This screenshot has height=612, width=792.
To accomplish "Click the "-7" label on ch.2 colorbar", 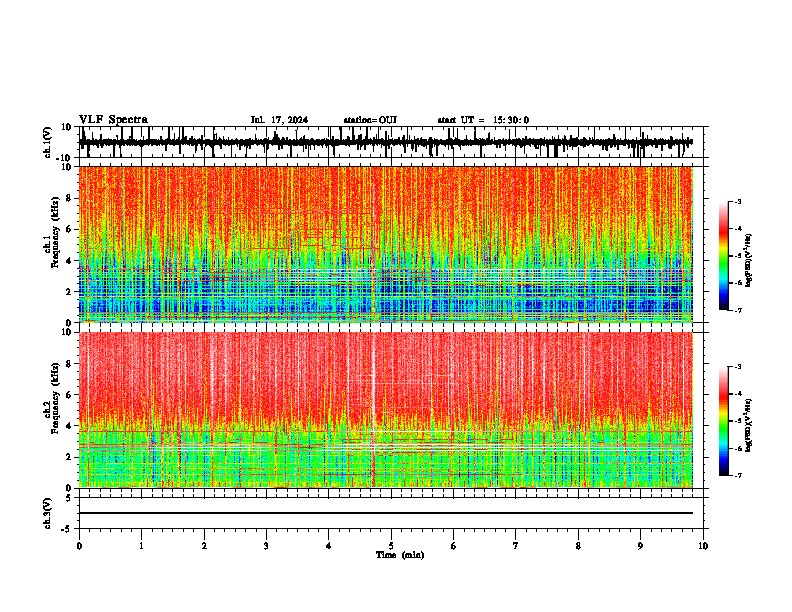I will pyautogui.click(x=737, y=475).
